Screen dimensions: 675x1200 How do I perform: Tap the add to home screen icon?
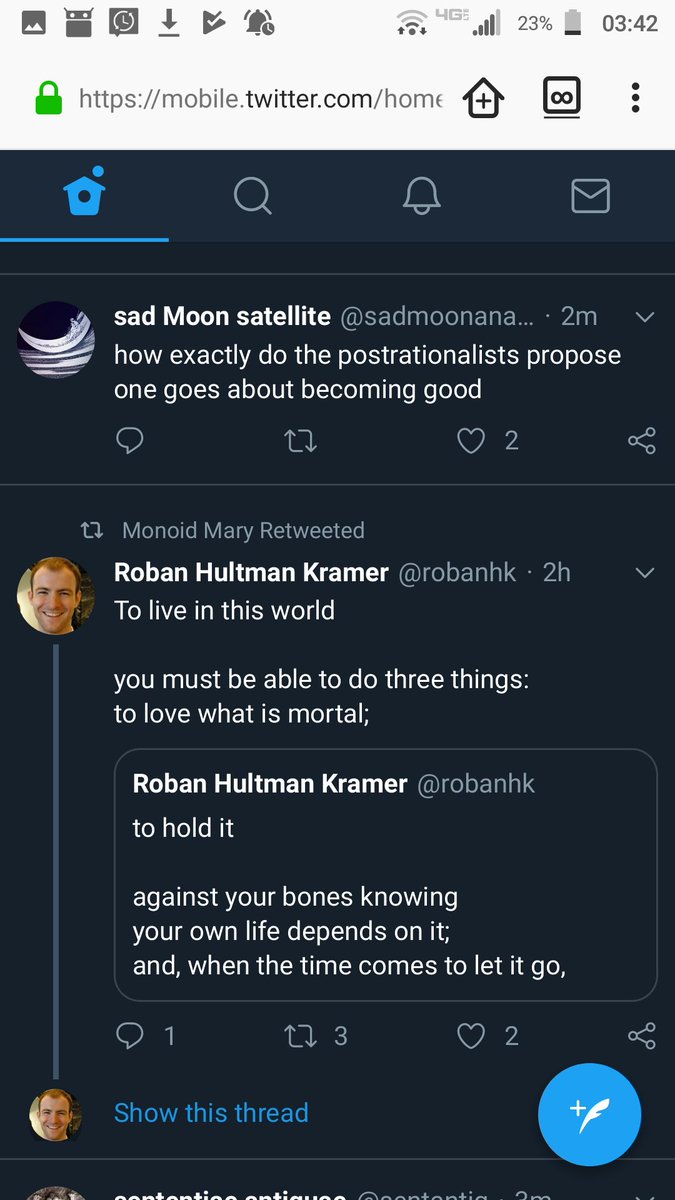482,98
